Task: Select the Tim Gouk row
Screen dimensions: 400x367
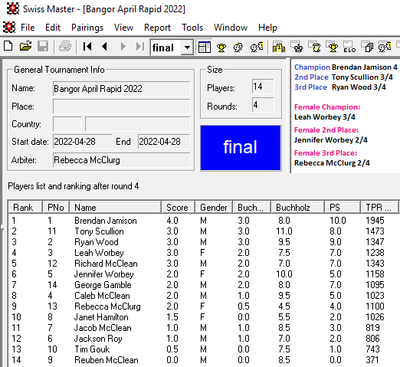Action: 203,349
